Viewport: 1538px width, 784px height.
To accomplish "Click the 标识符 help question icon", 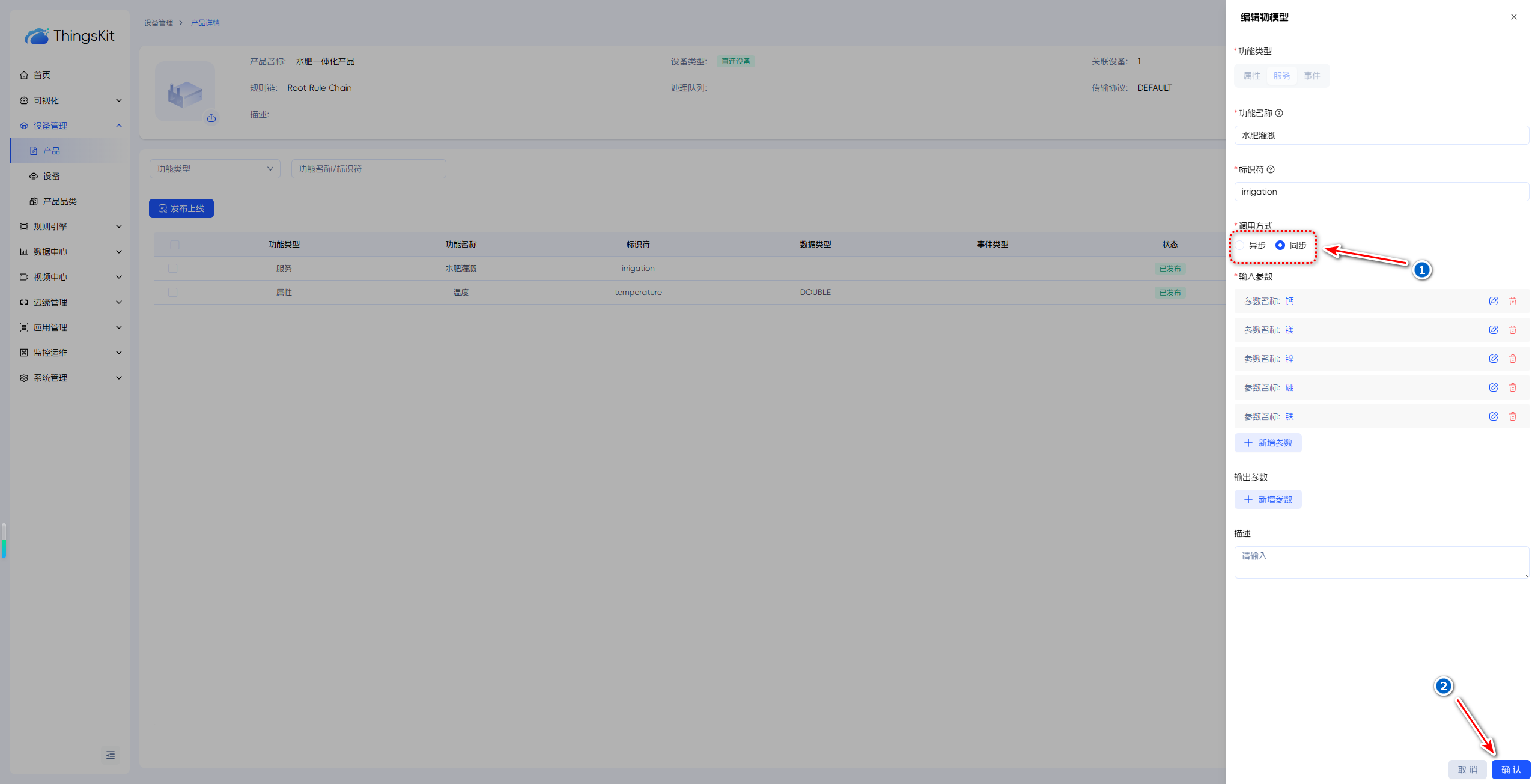I will (x=1271, y=169).
